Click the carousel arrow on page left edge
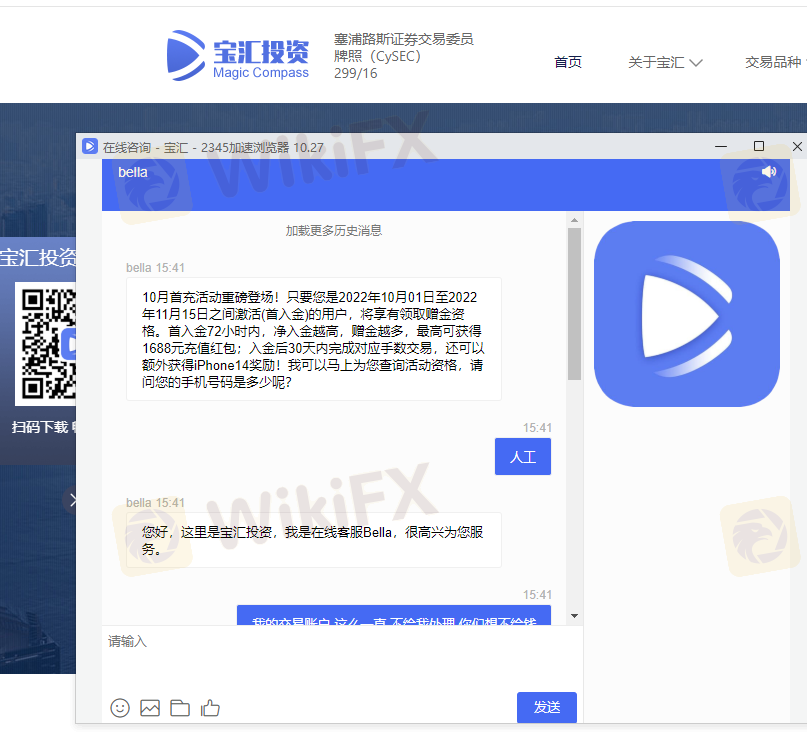The height and width of the screenshot is (751, 807). (x=70, y=500)
